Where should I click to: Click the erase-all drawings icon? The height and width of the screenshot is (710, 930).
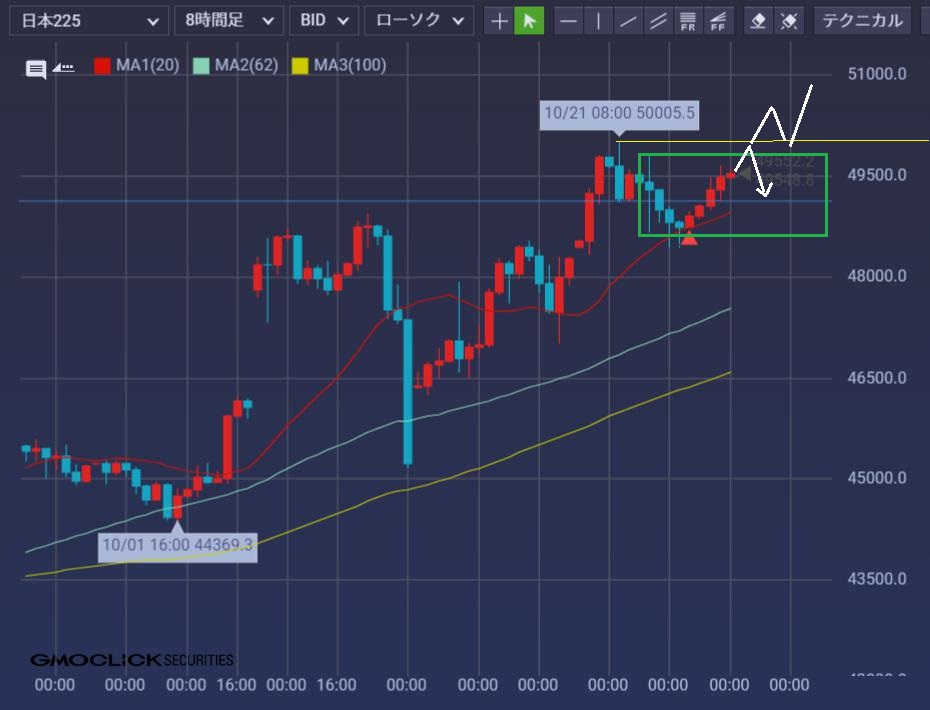pyautogui.click(x=789, y=20)
